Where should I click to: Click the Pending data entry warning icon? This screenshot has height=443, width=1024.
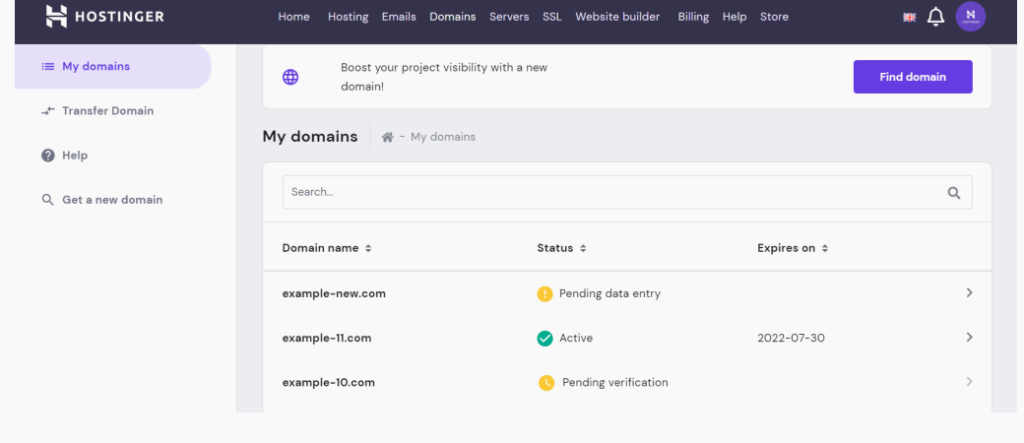pyautogui.click(x=545, y=294)
